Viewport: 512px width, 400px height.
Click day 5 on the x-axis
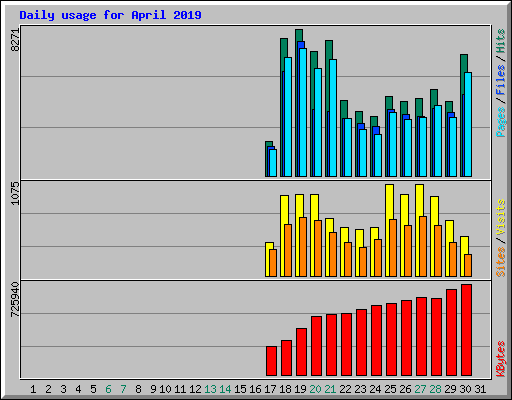click(93, 389)
